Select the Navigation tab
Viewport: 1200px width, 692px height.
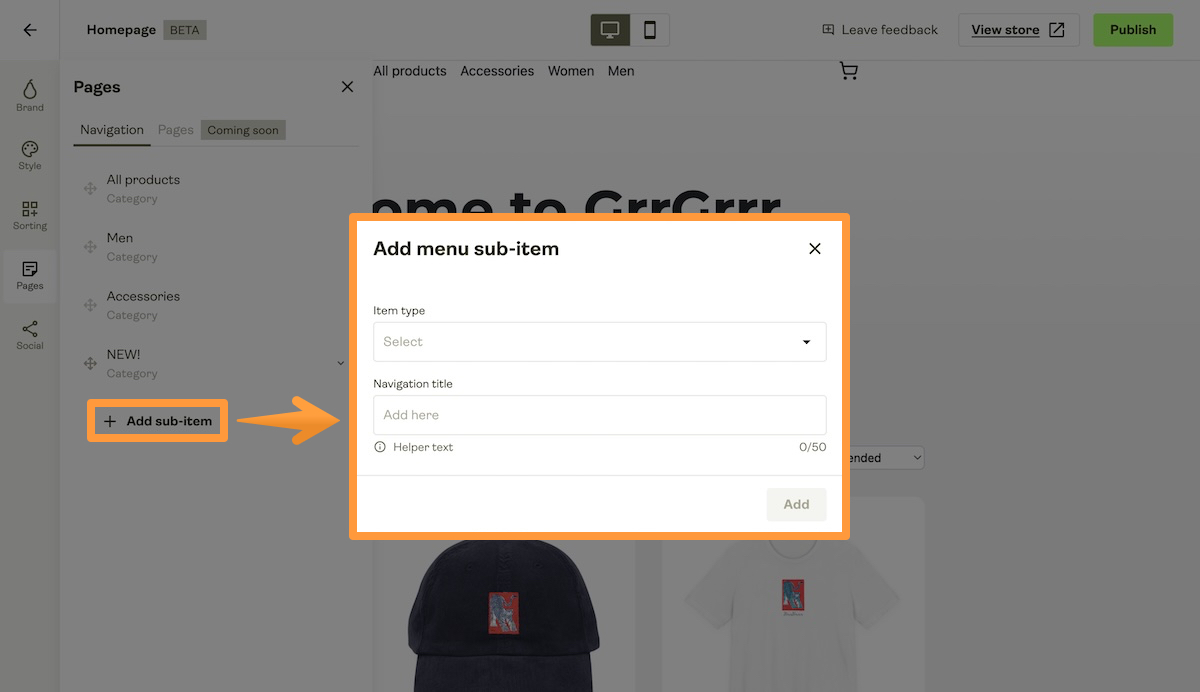point(112,130)
